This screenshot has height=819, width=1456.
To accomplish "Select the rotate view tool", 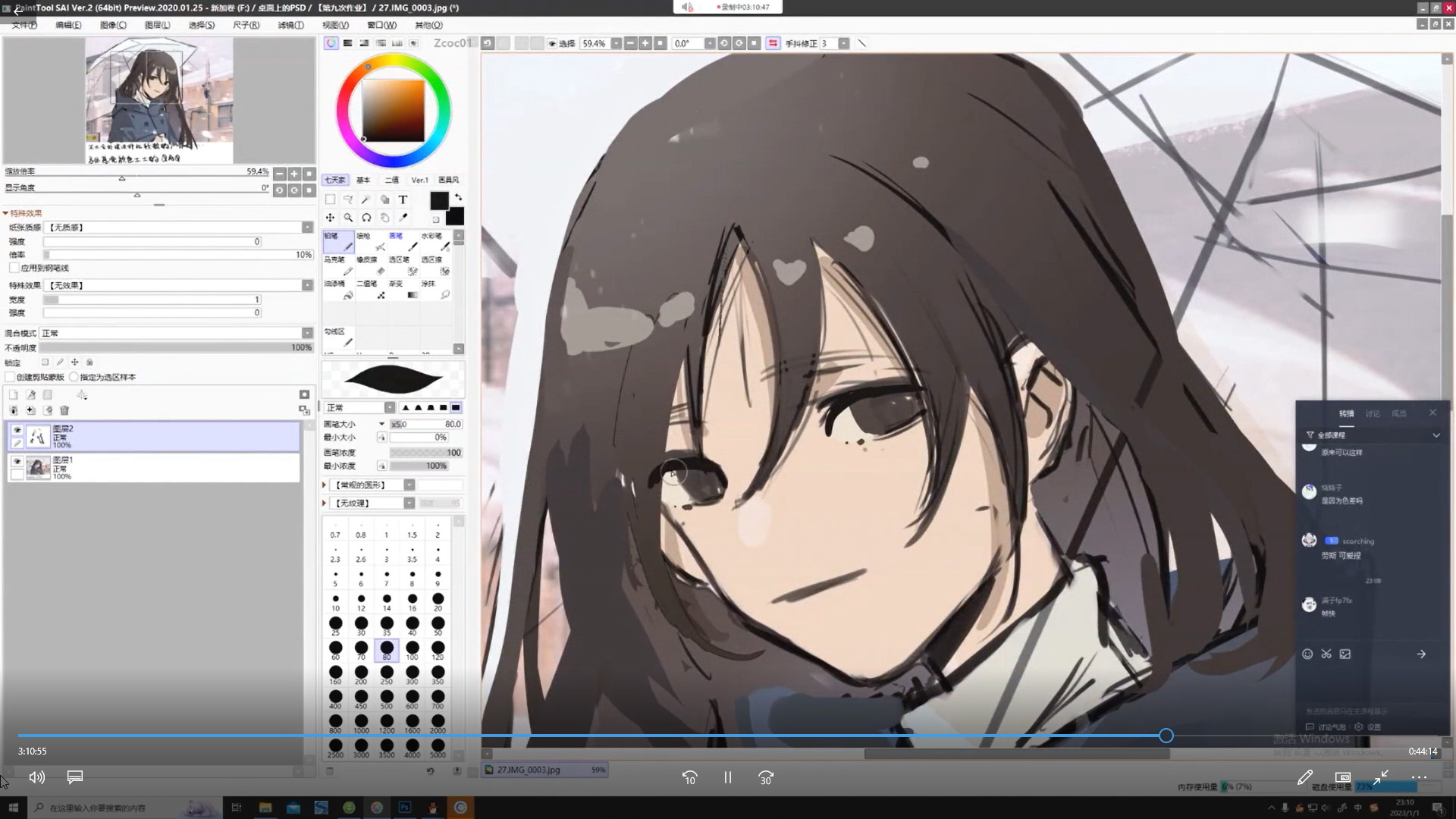I will 366,218.
